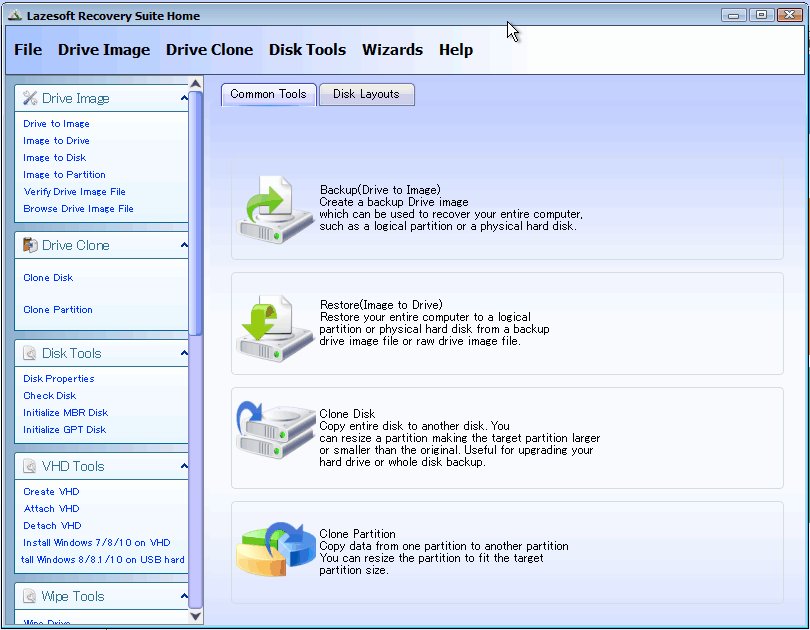Click the Clone Disk stacked drives icon
This screenshot has height=630, width=810.
(276, 430)
